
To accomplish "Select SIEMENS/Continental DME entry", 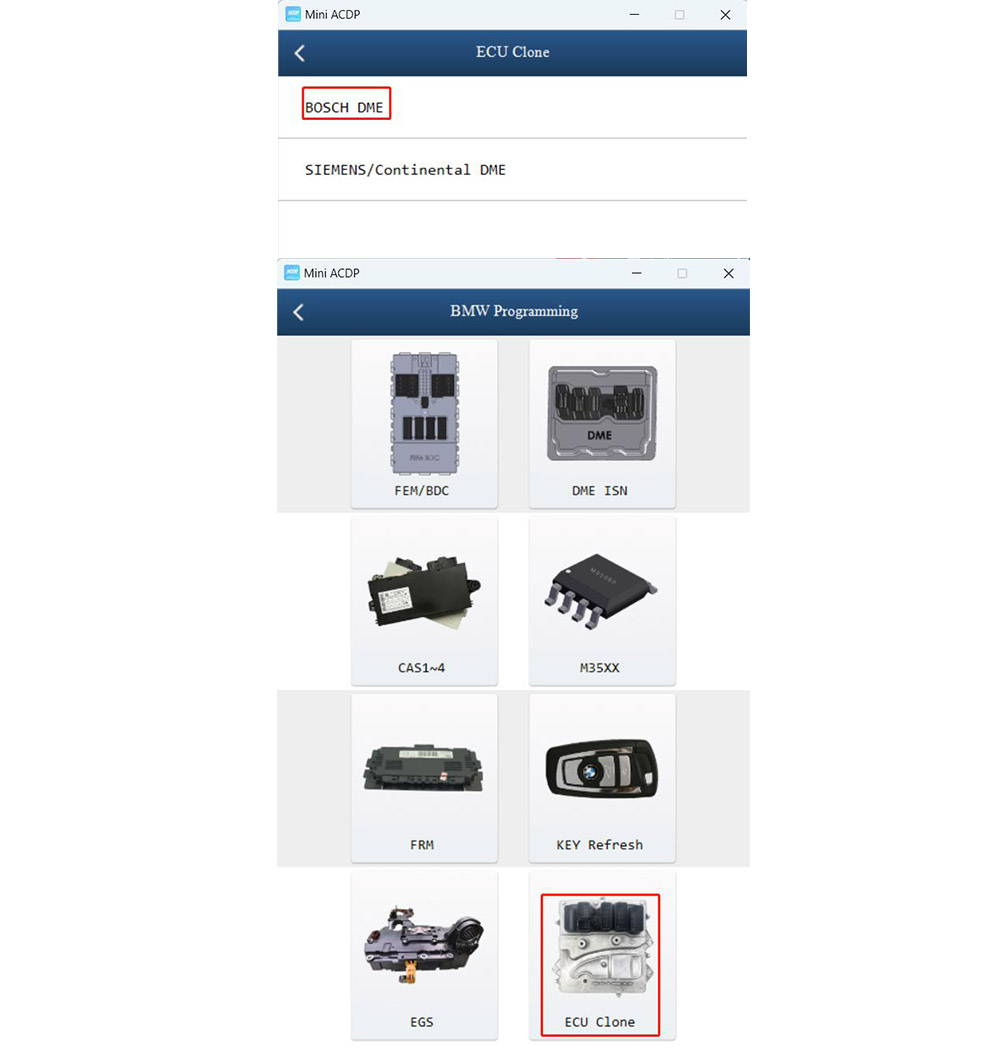I will 405,170.
